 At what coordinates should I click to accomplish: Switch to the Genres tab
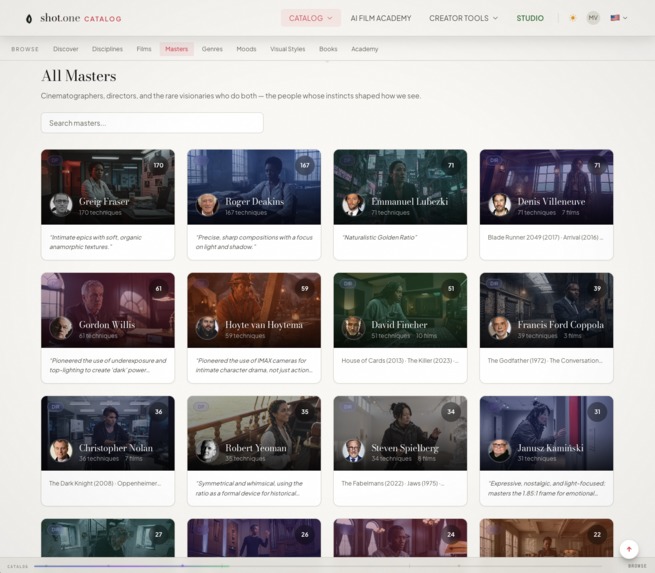coord(212,49)
